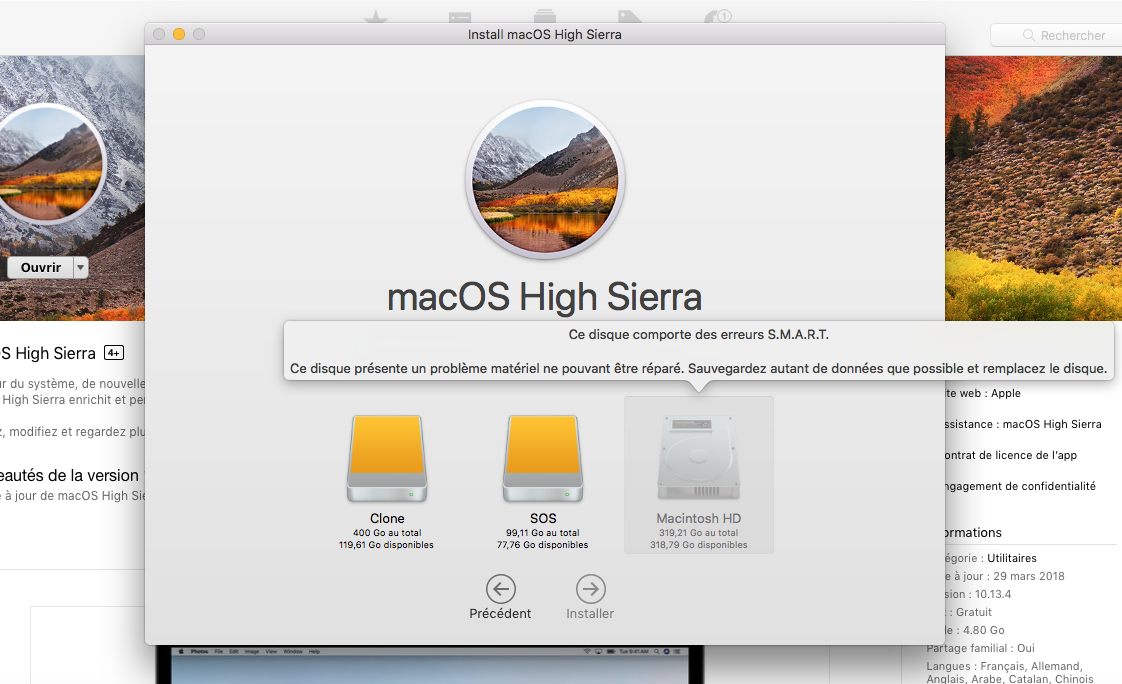Minimize the installer with the yellow button

(179, 34)
